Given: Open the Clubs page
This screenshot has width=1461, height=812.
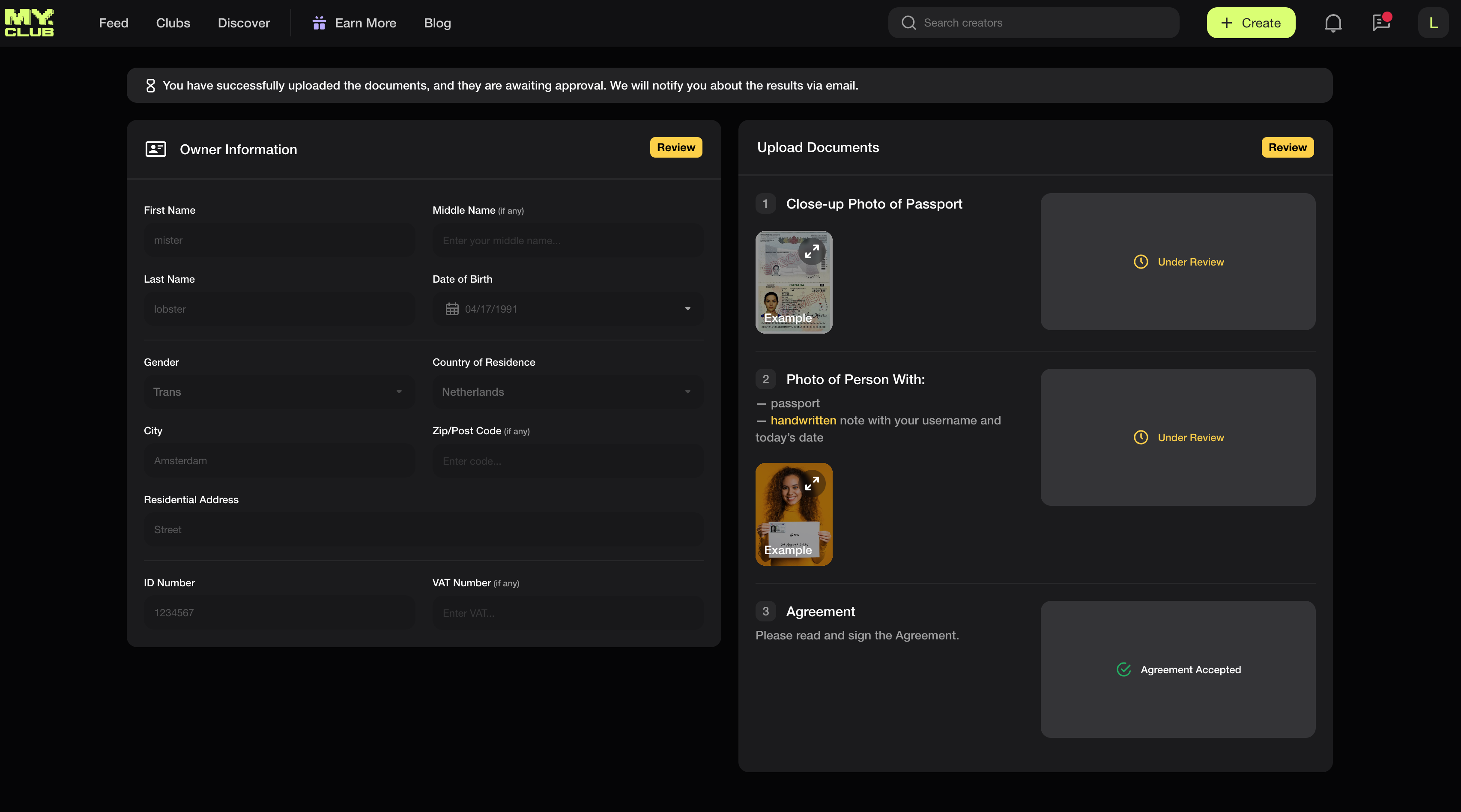Looking at the screenshot, I should click(x=173, y=23).
